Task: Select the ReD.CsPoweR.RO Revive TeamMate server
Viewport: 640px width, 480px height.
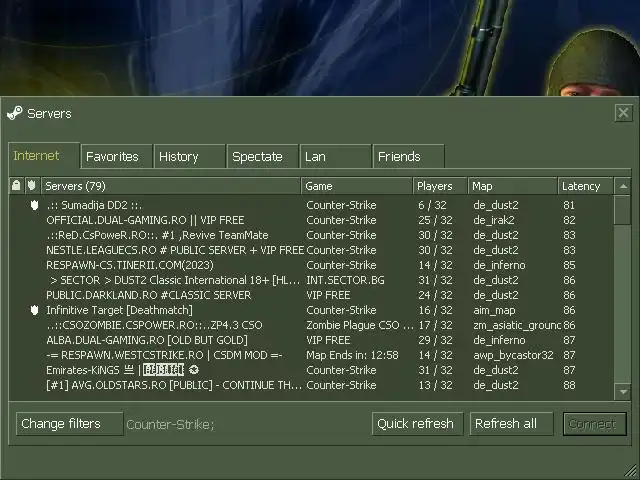Action: pyautogui.click(x=311, y=235)
